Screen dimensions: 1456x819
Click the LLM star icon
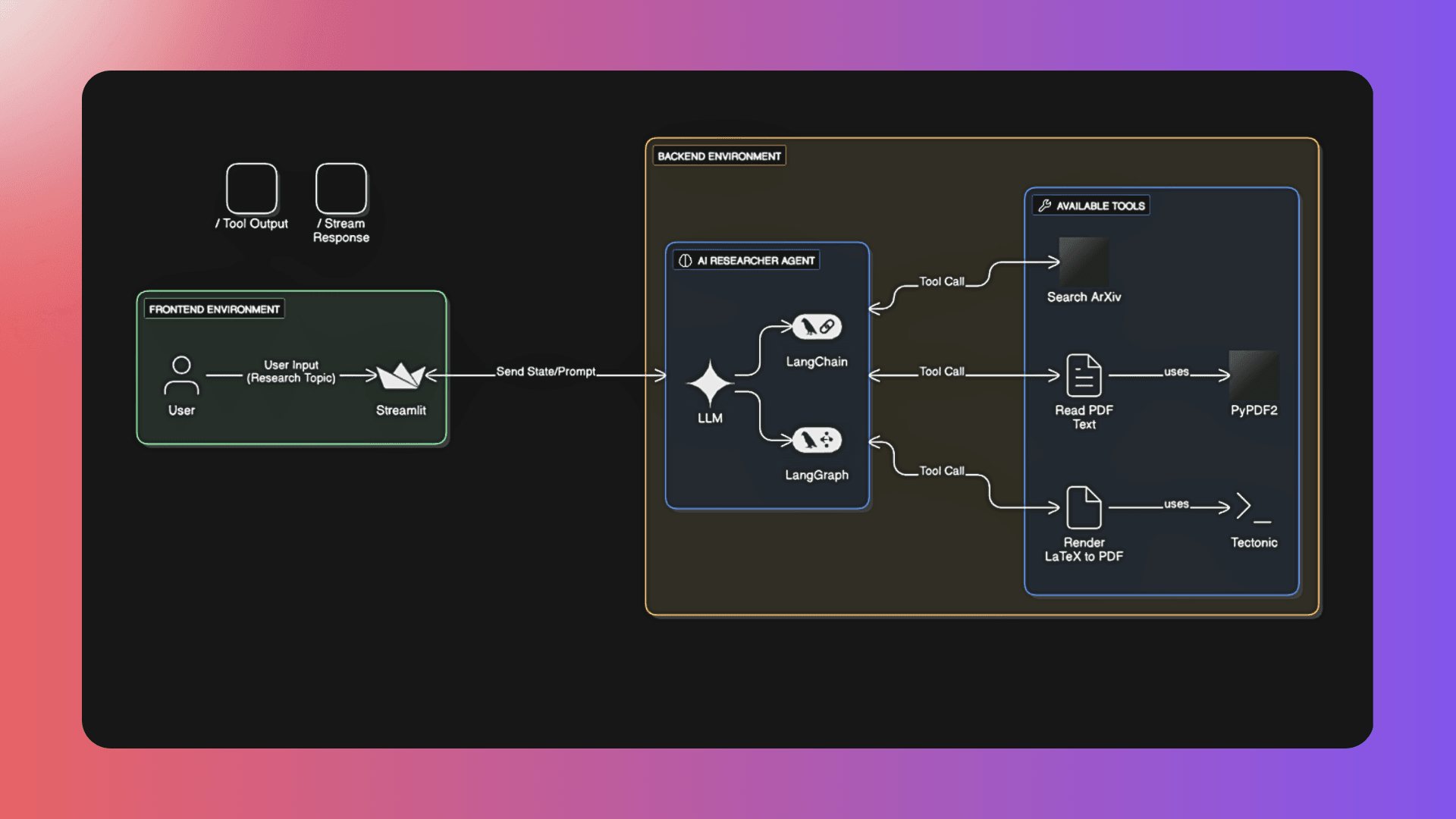point(710,384)
